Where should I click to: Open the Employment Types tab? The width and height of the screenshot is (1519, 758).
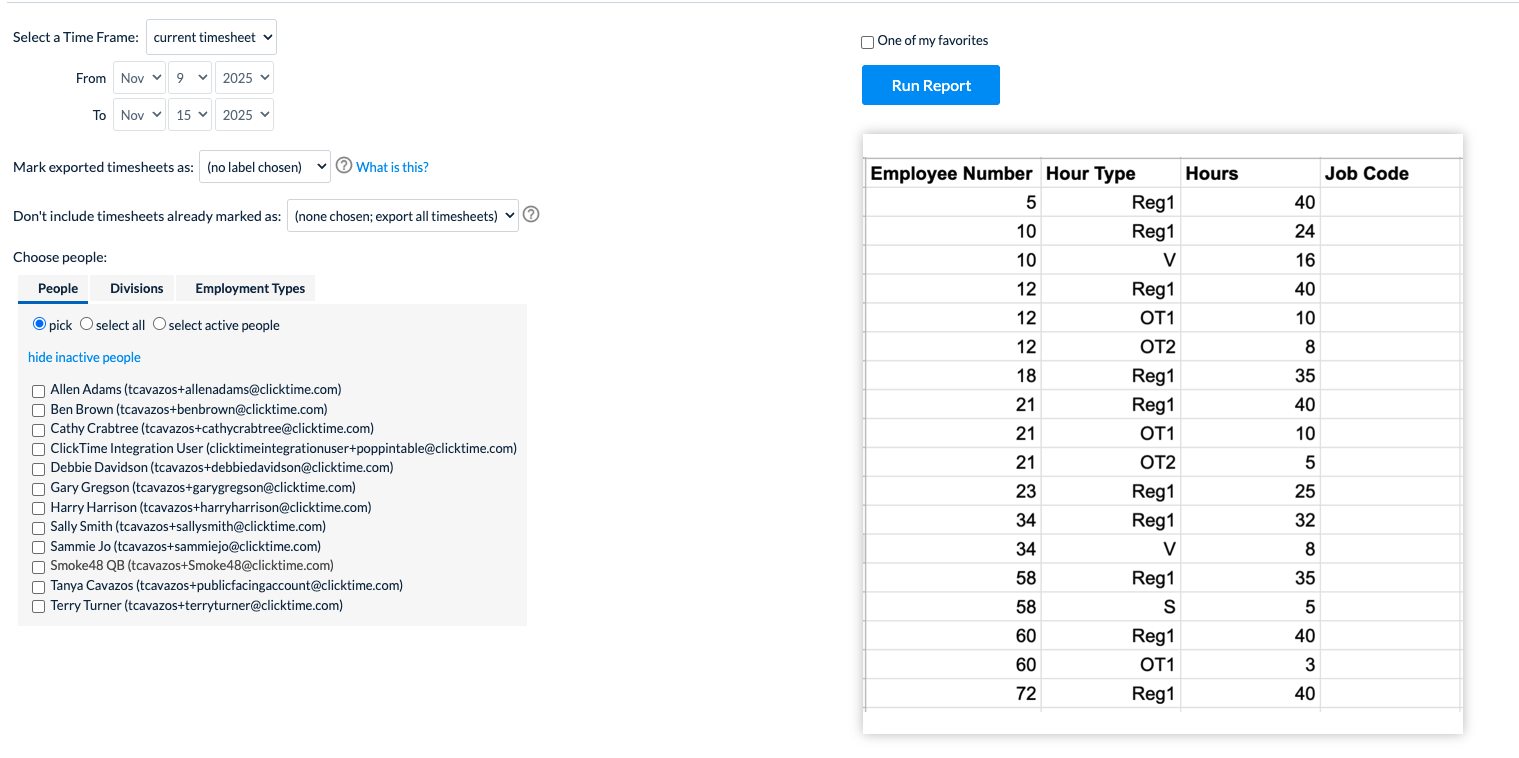click(x=250, y=288)
